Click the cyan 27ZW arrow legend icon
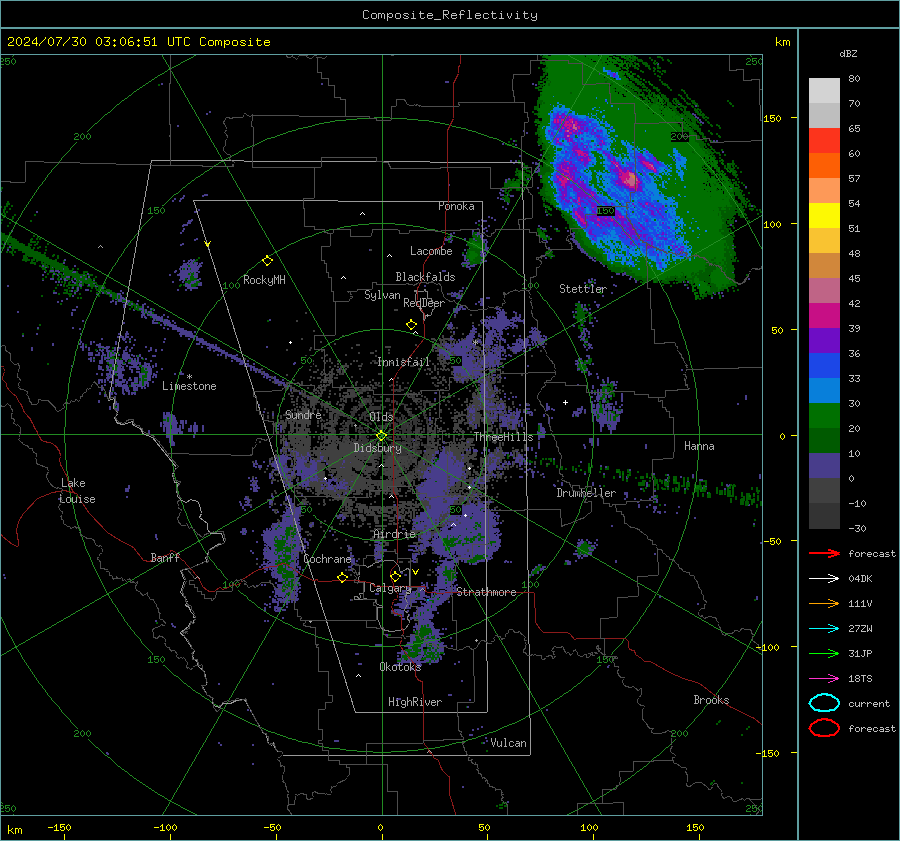This screenshot has width=900, height=841. (x=824, y=629)
